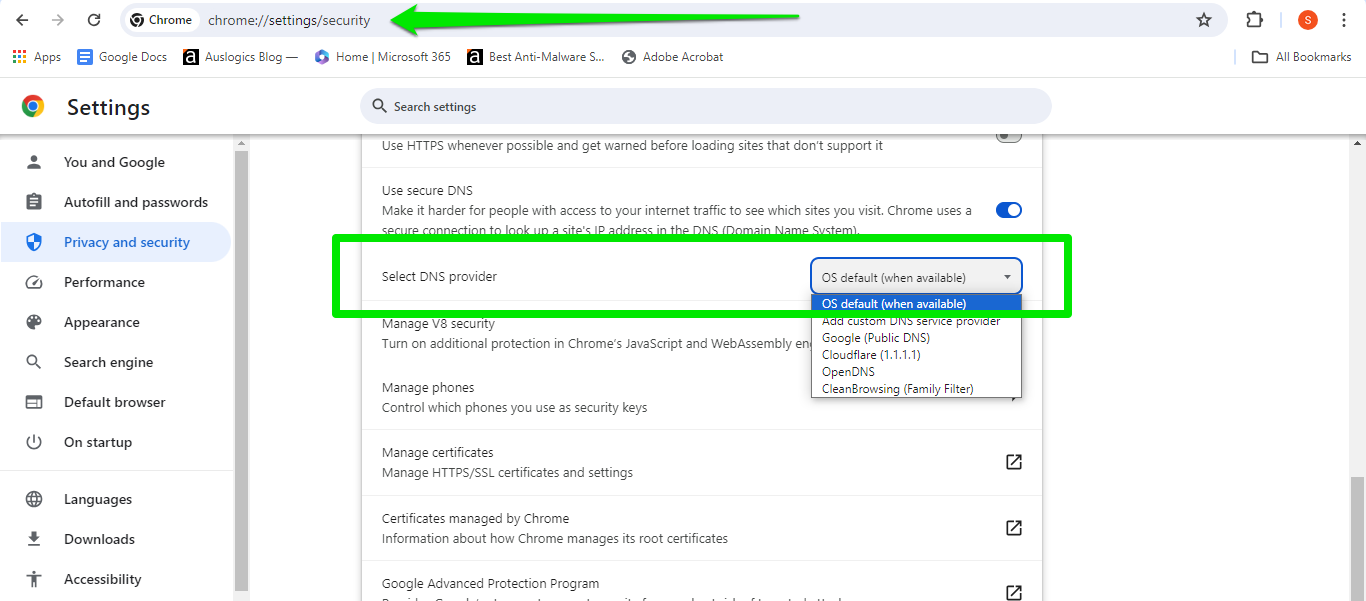The width and height of the screenshot is (1366, 601).
Task: Choose OS default (when available) option
Action: [916, 304]
